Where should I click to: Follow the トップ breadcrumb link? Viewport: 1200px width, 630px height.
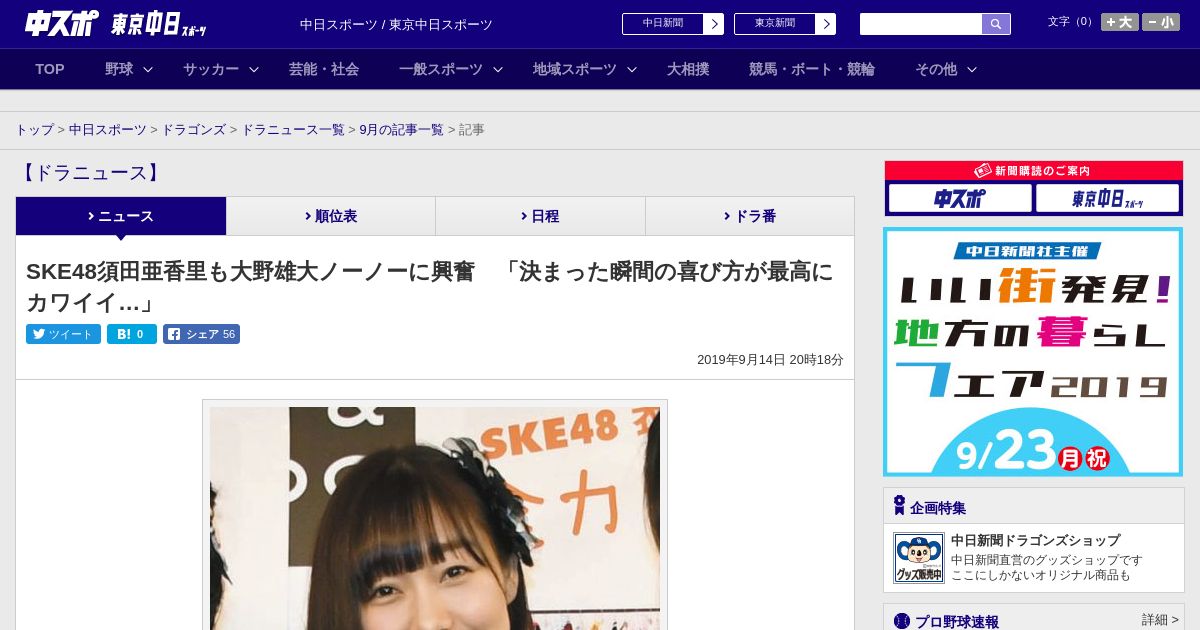click(35, 130)
